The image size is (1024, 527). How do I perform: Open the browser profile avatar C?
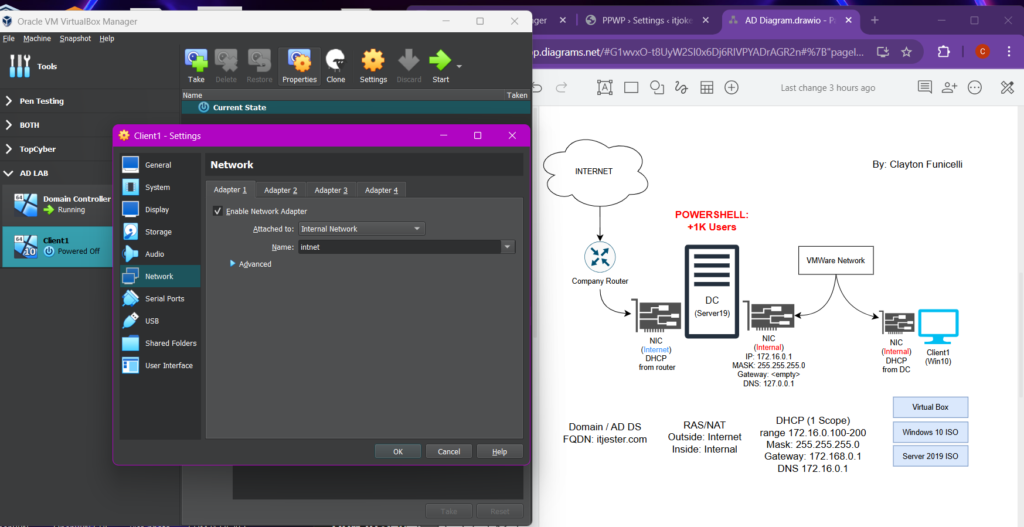pyautogui.click(x=982, y=52)
